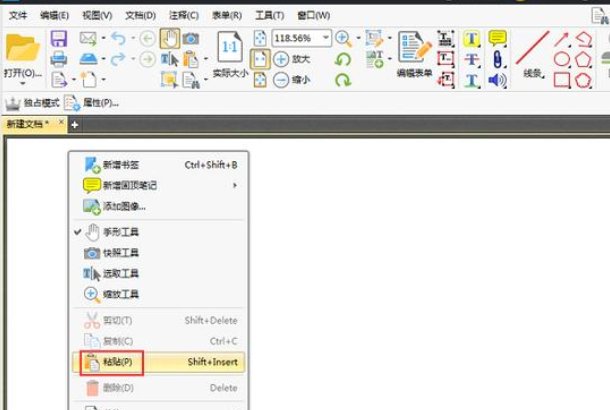Click the Print icon
The image size is (610, 410).
[59, 59]
